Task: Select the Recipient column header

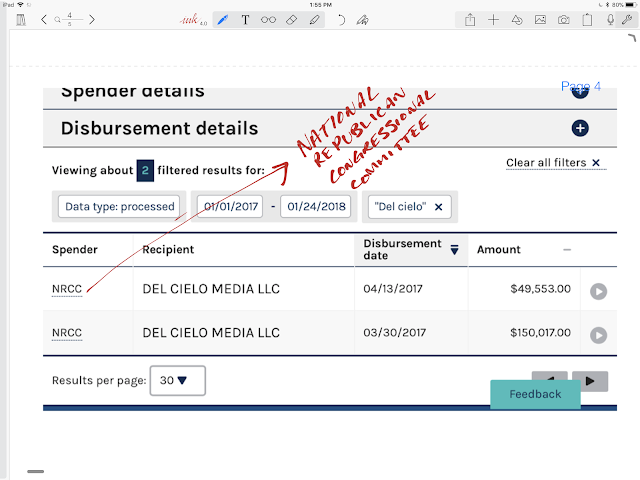Action: coord(168,249)
